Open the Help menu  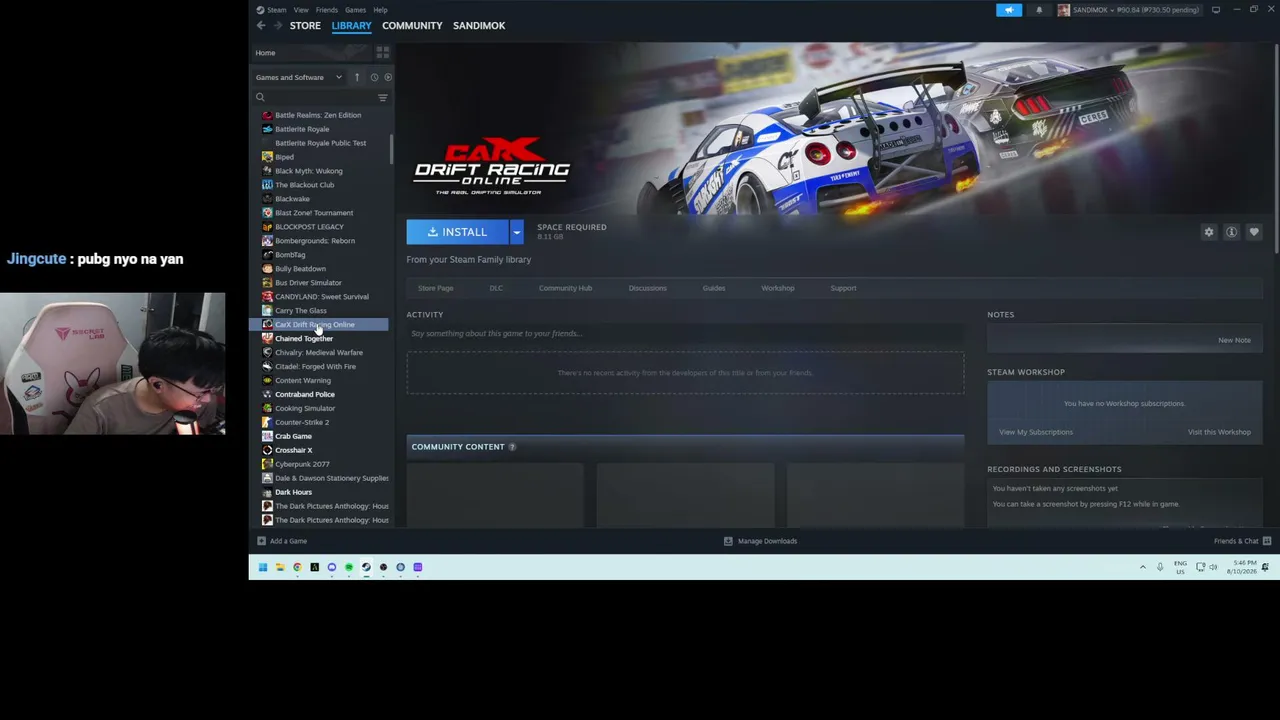[x=380, y=10]
